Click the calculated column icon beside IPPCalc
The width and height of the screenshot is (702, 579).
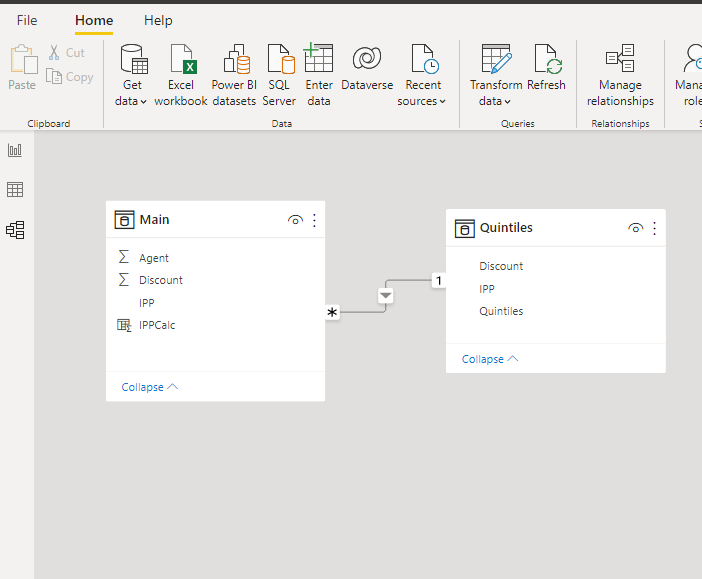coord(124,325)
